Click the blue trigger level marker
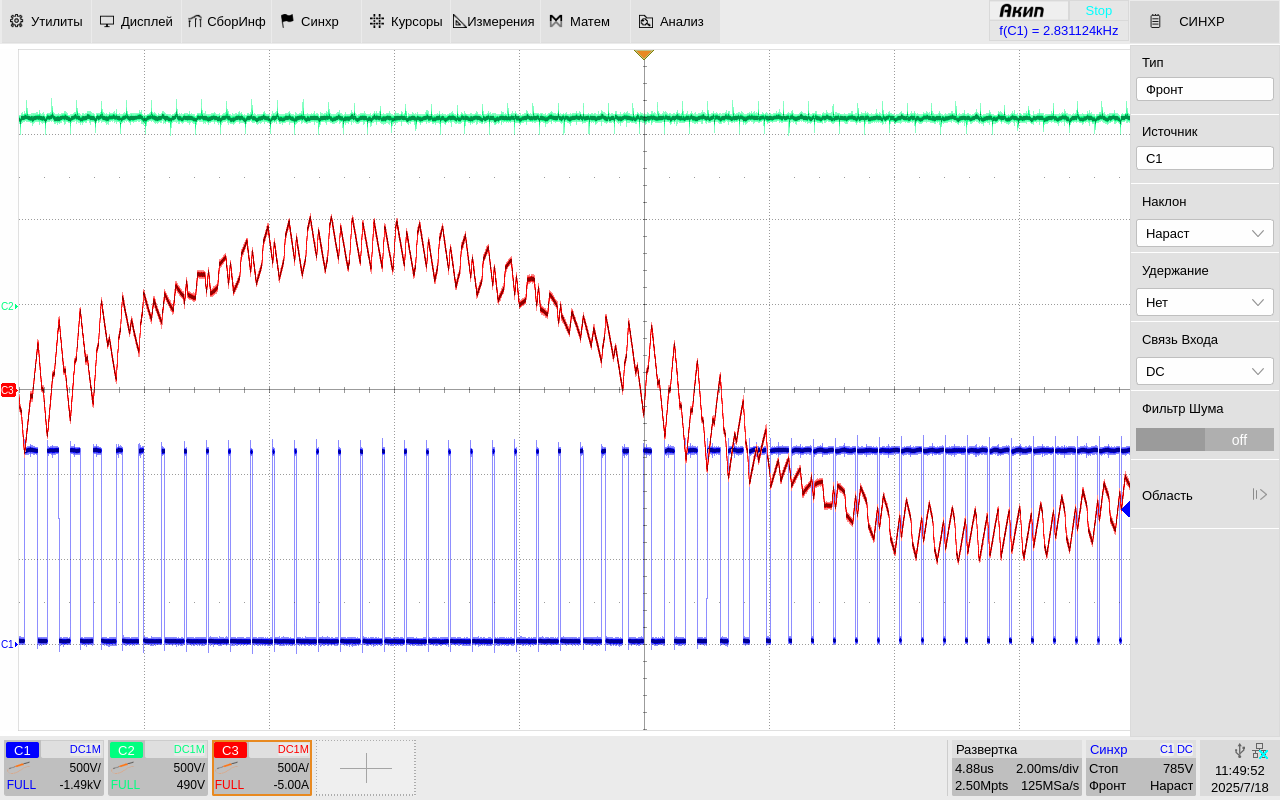The width and height of the screenshot is (1280, 800). click(x=1125, y=509)
